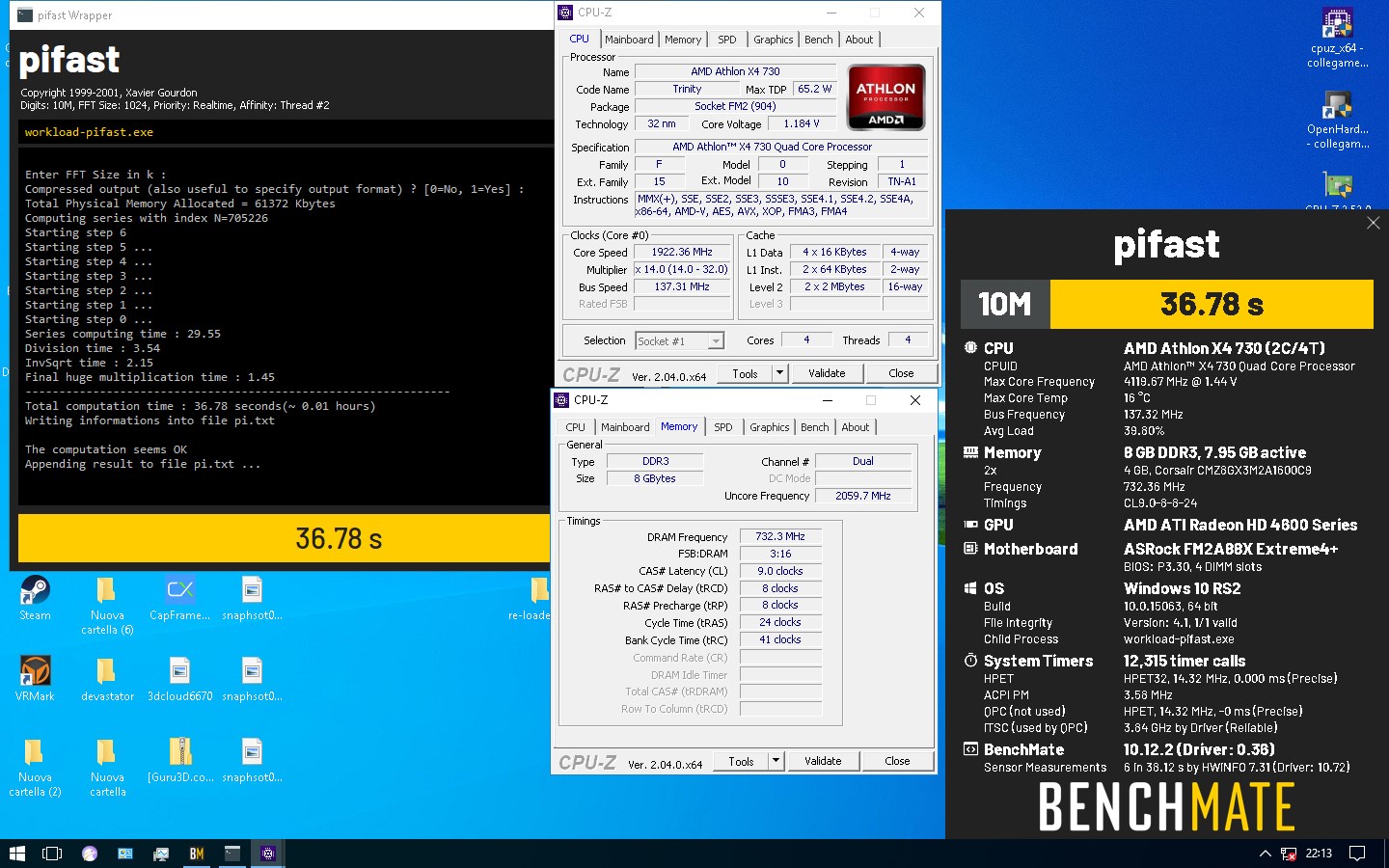Click the CPU section icon in BenchMate
The height and width of the screenshot is (868, 1389).
970,347
